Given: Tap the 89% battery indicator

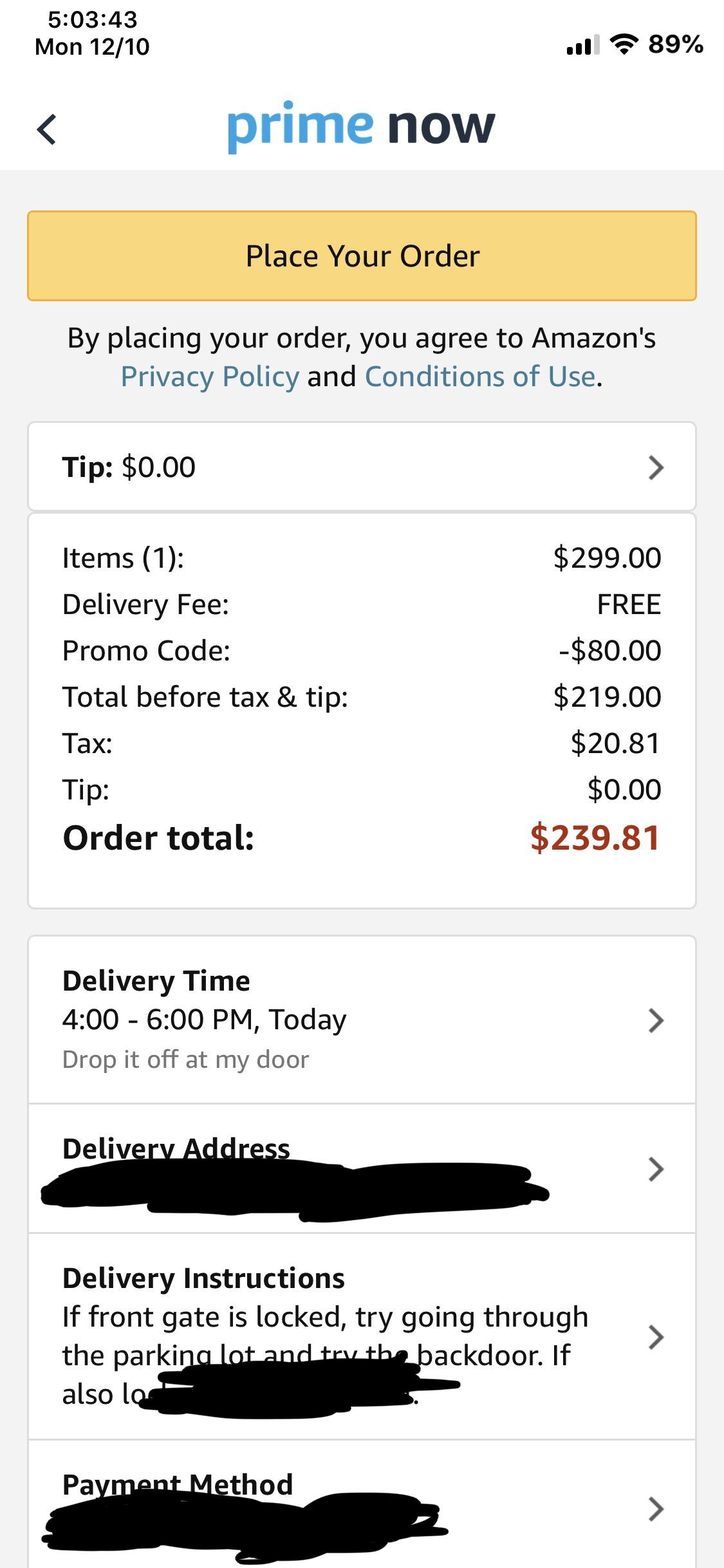Looking at the screenshot, I should pyautogui.click(x=676, y=44).
